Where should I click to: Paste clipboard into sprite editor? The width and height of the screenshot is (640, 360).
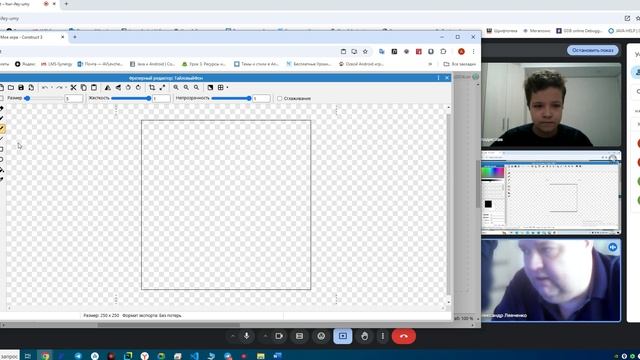point(94,87)
